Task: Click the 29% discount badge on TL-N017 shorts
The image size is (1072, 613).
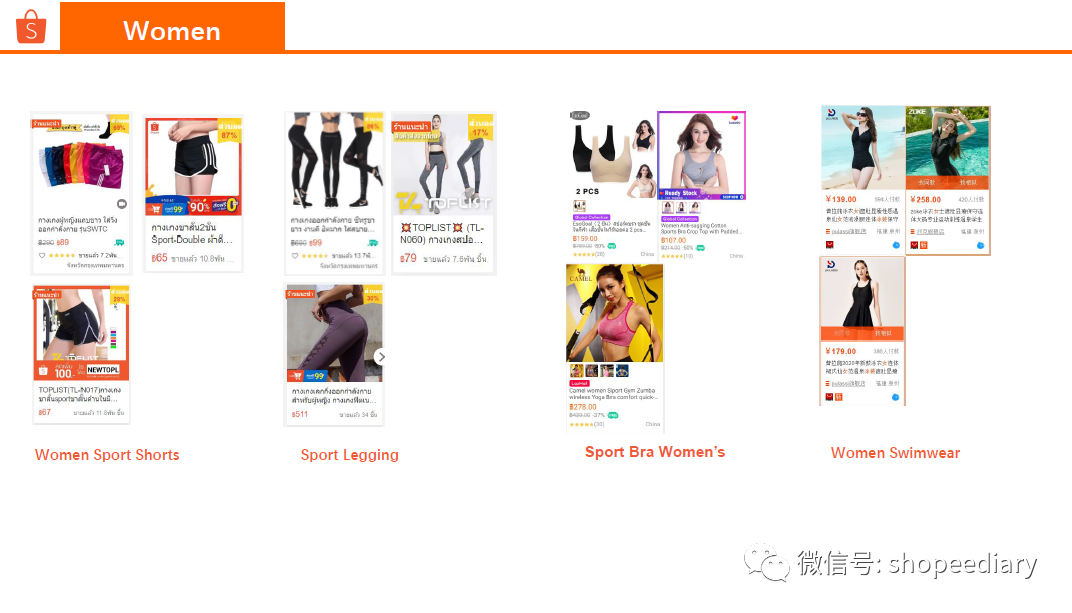Action: click(x=119, y=295)
